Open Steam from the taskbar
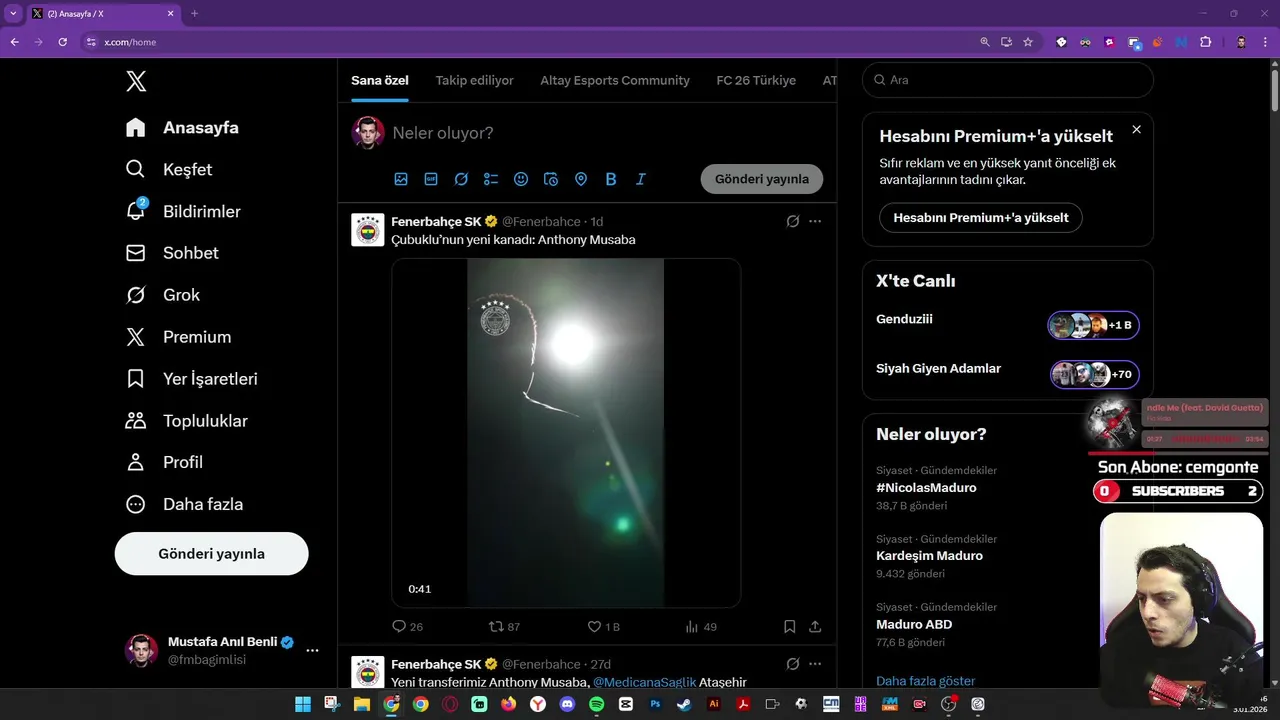Viewport: 1280px width, 720px height. [684, 704]
